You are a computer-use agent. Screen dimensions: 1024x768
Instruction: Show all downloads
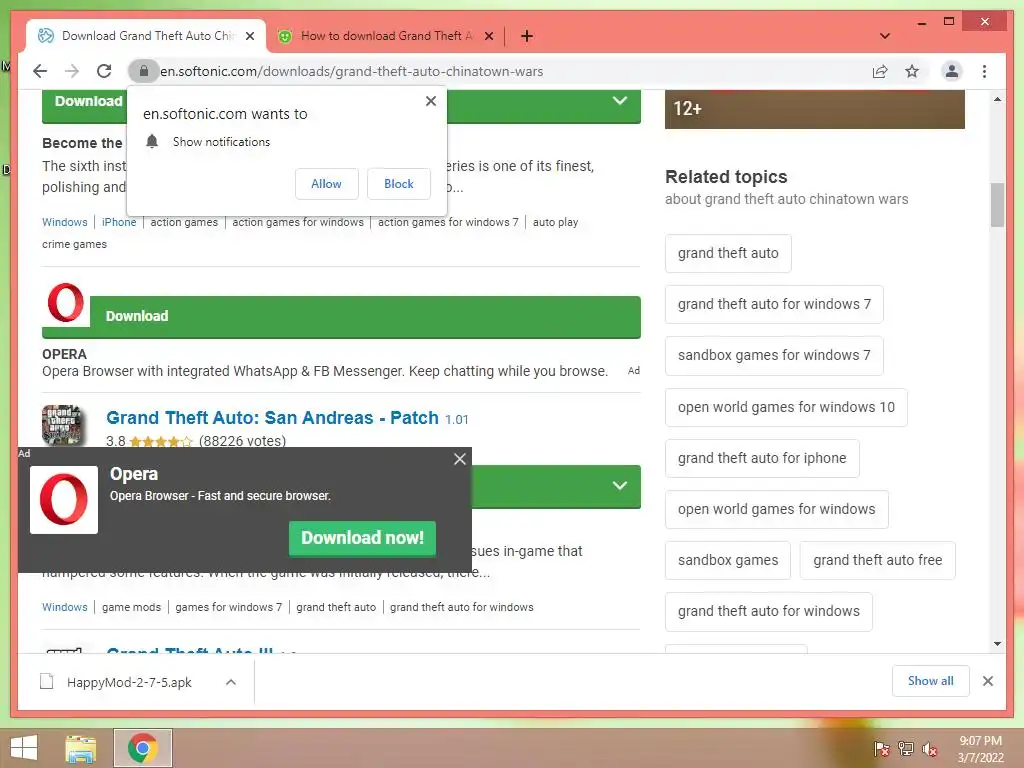[x=931, y=681]
